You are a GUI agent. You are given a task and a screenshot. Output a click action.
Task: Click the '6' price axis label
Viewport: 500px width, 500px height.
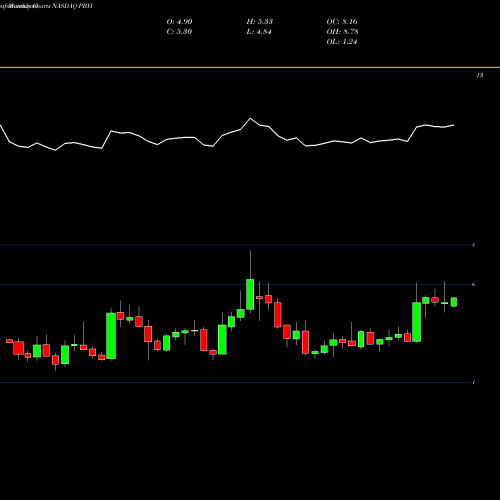point(474,284)
